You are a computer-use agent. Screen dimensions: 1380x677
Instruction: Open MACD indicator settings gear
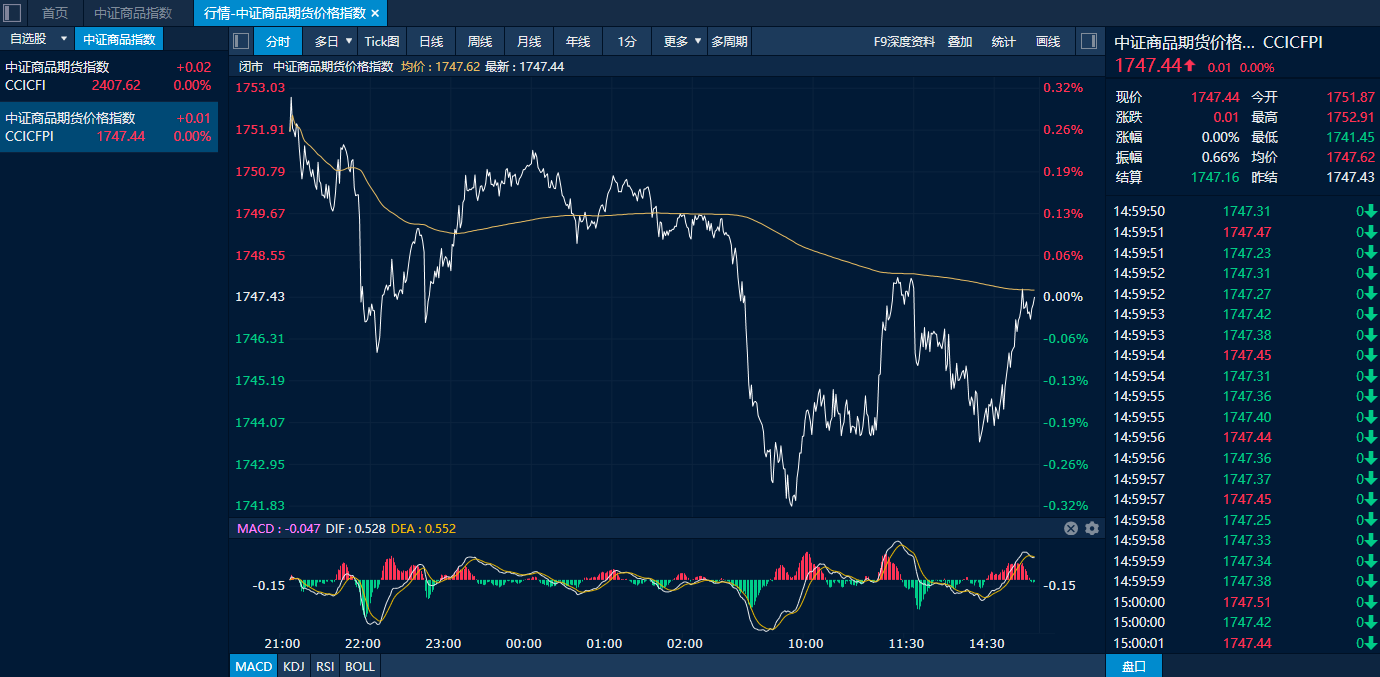pyautogui.click(x=1091, y=528)
